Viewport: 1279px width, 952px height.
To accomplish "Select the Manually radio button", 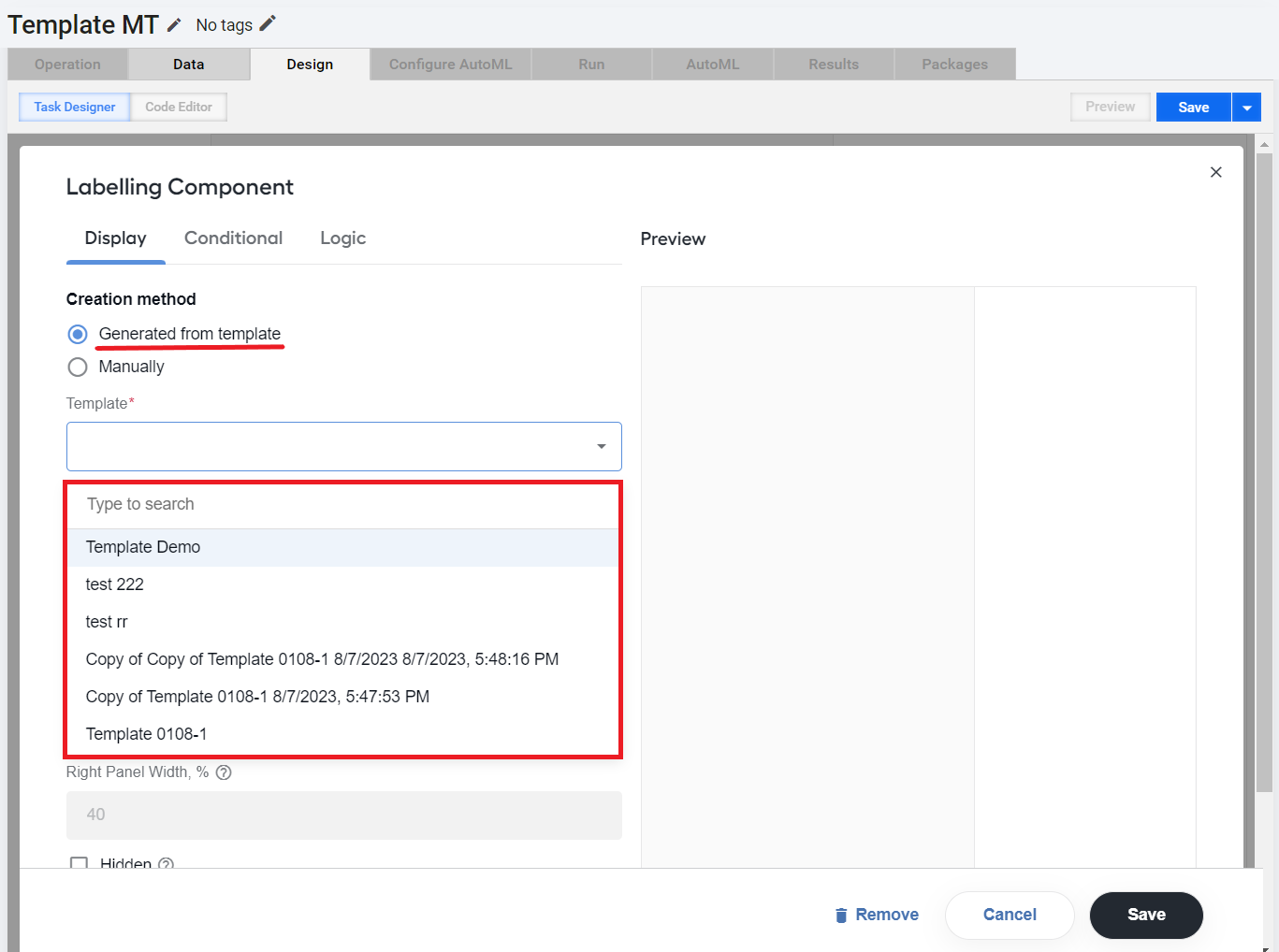I will (x=78, y=367).
